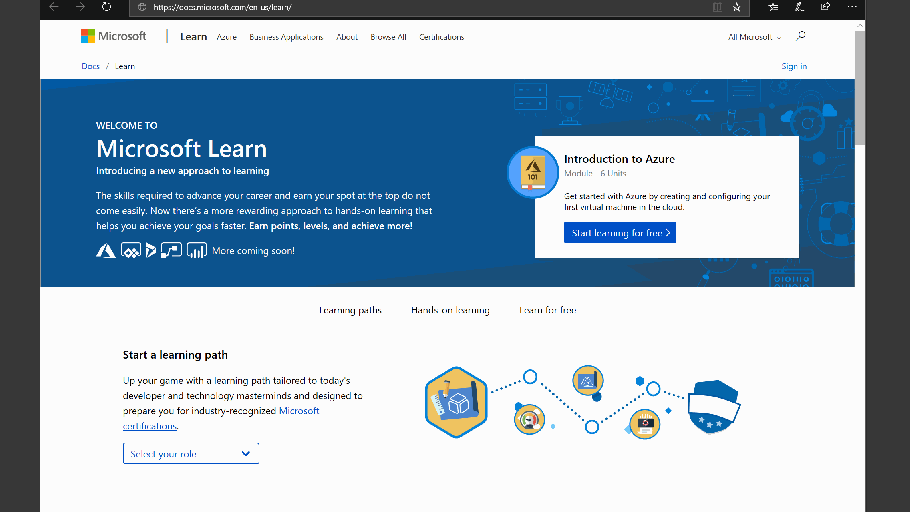
Task: Click the page vertical scrollbar thumb
Action: tap(860, 87)
